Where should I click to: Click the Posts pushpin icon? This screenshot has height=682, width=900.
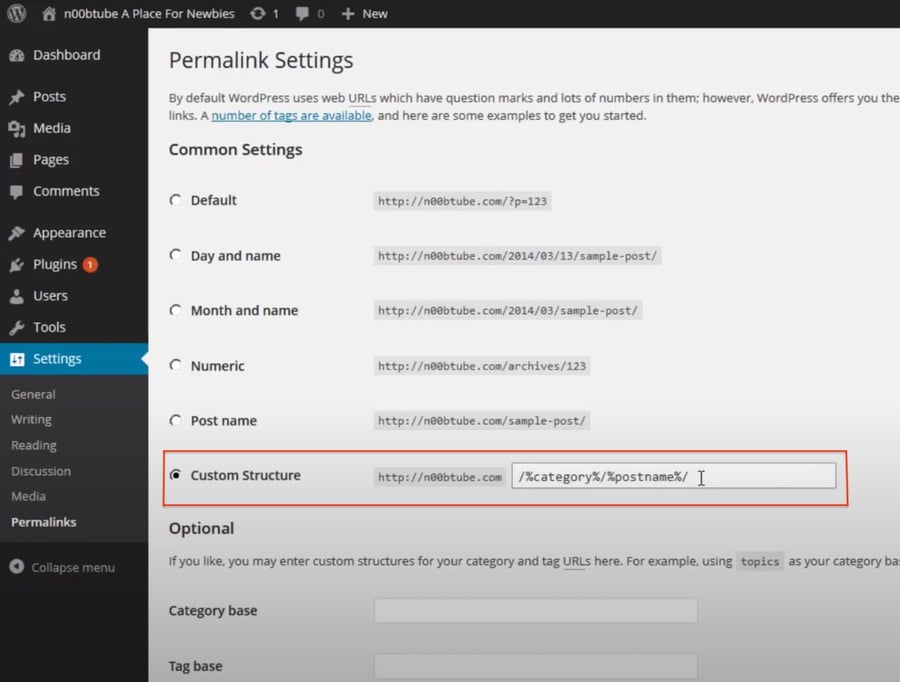point(17,97)
